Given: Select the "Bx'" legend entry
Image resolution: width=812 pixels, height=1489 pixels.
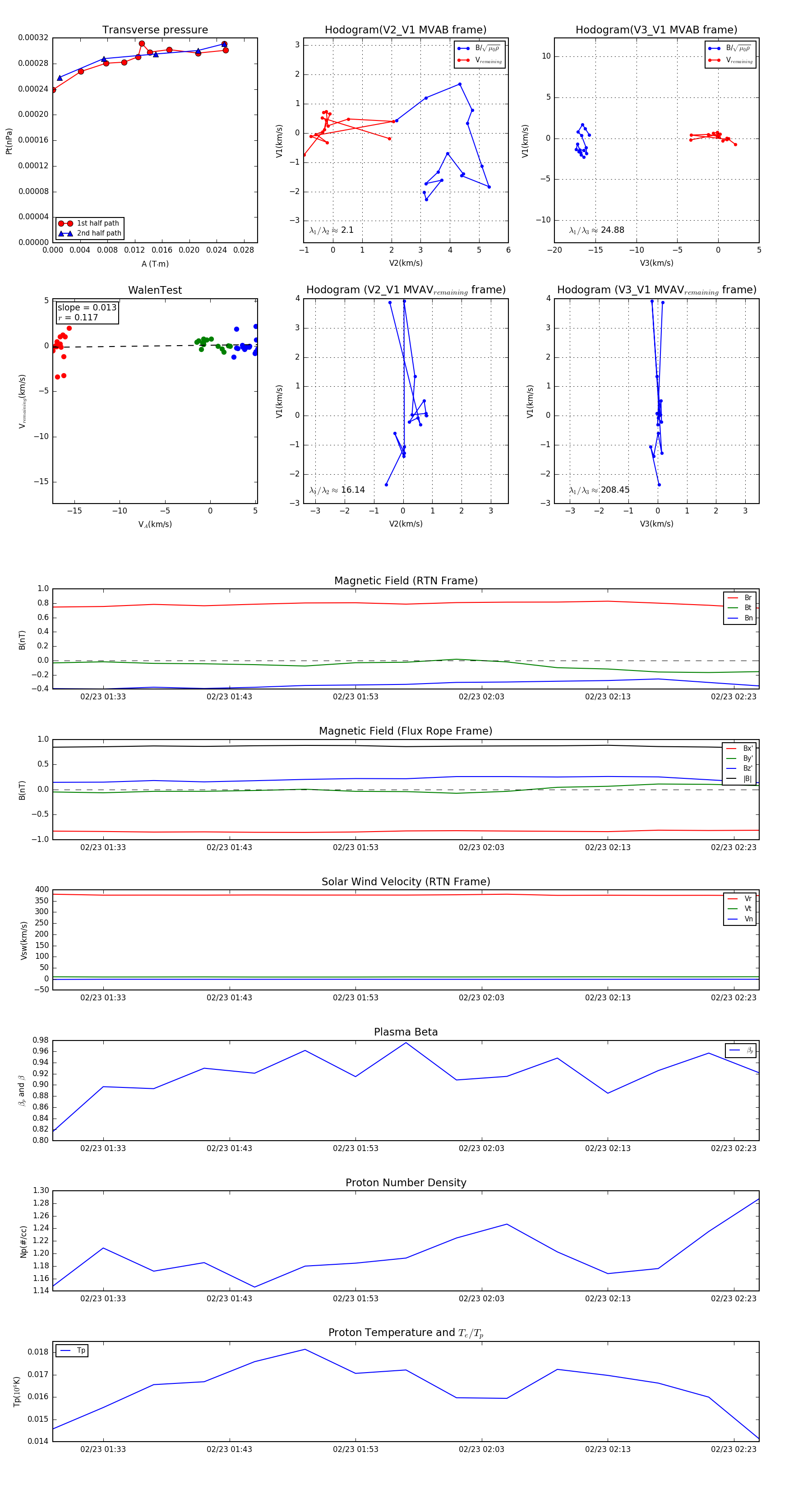Looking at the screenshot, I should click(x=740, y=749).
